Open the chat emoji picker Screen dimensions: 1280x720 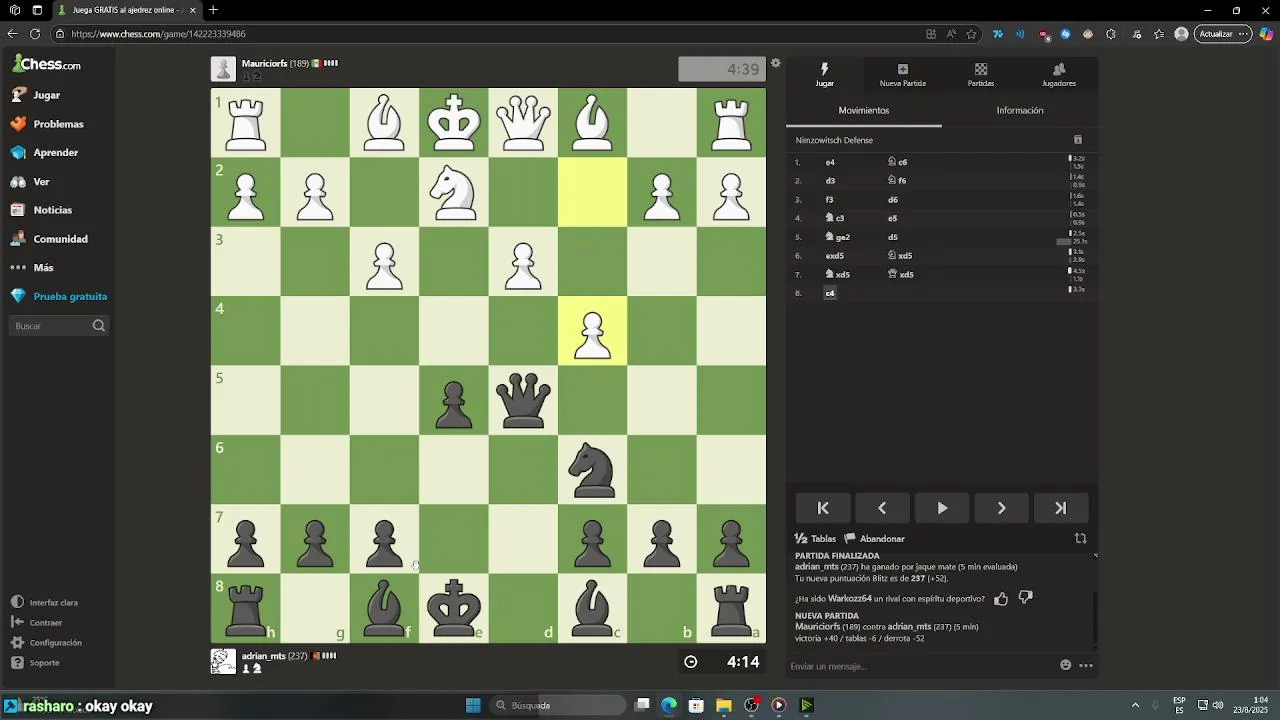coord(1066,666)
